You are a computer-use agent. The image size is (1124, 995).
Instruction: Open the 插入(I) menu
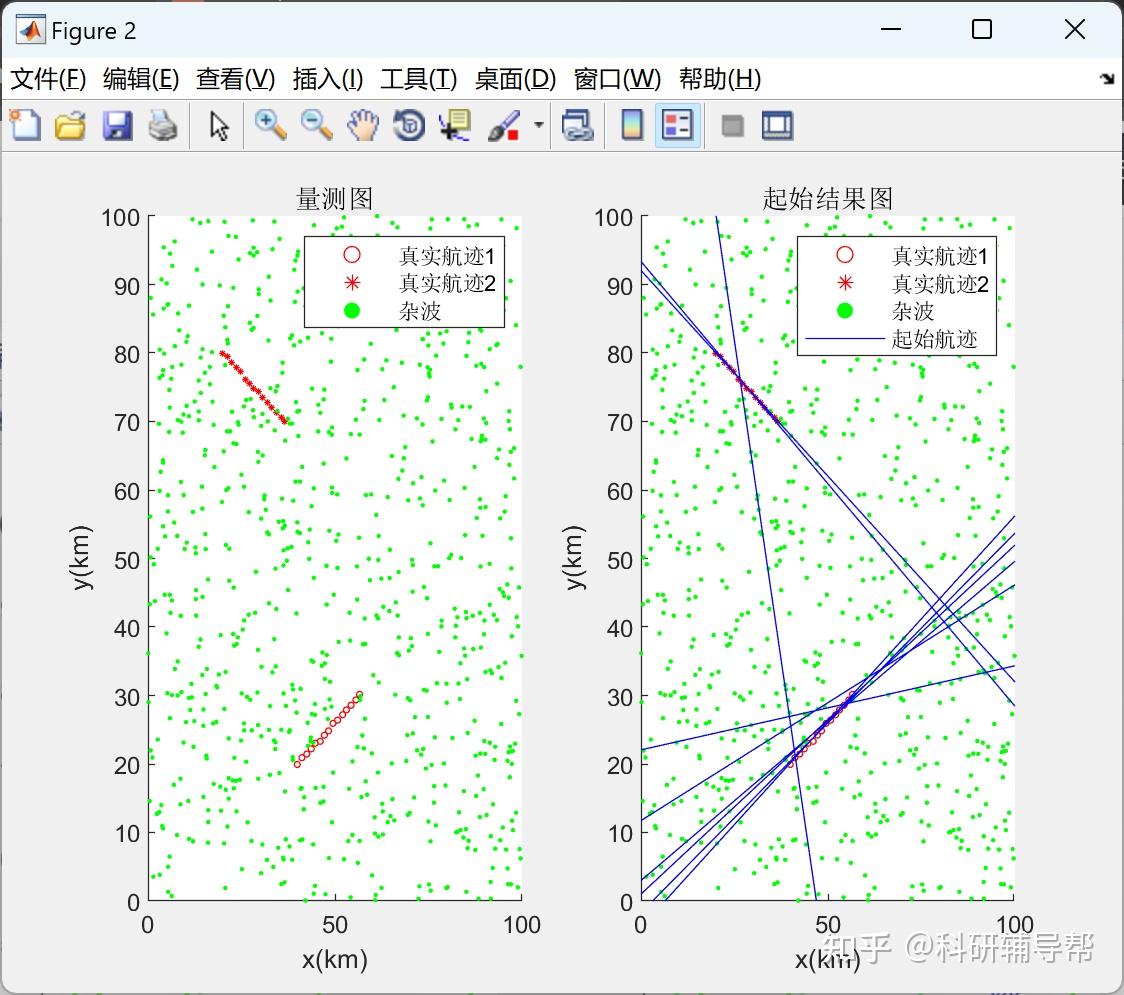tap(327, 79)
